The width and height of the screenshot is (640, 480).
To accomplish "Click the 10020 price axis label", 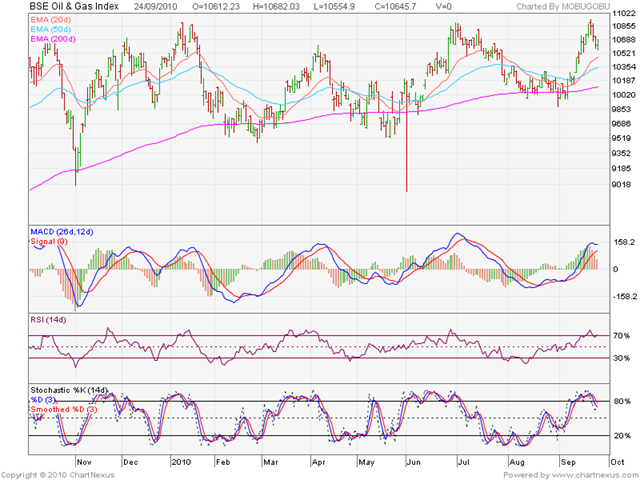I will (624, 95).
